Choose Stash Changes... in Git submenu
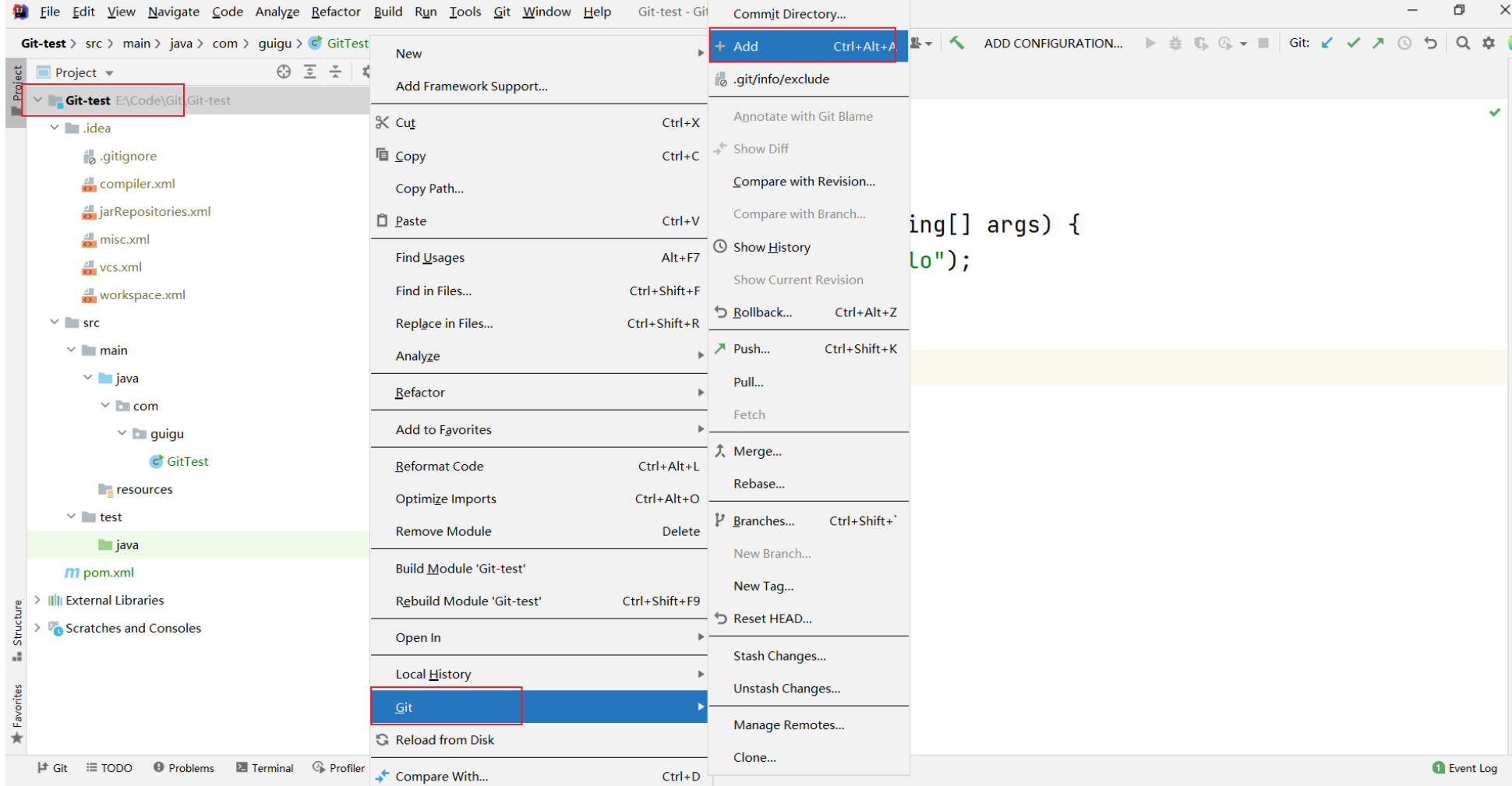 point(809,656)
